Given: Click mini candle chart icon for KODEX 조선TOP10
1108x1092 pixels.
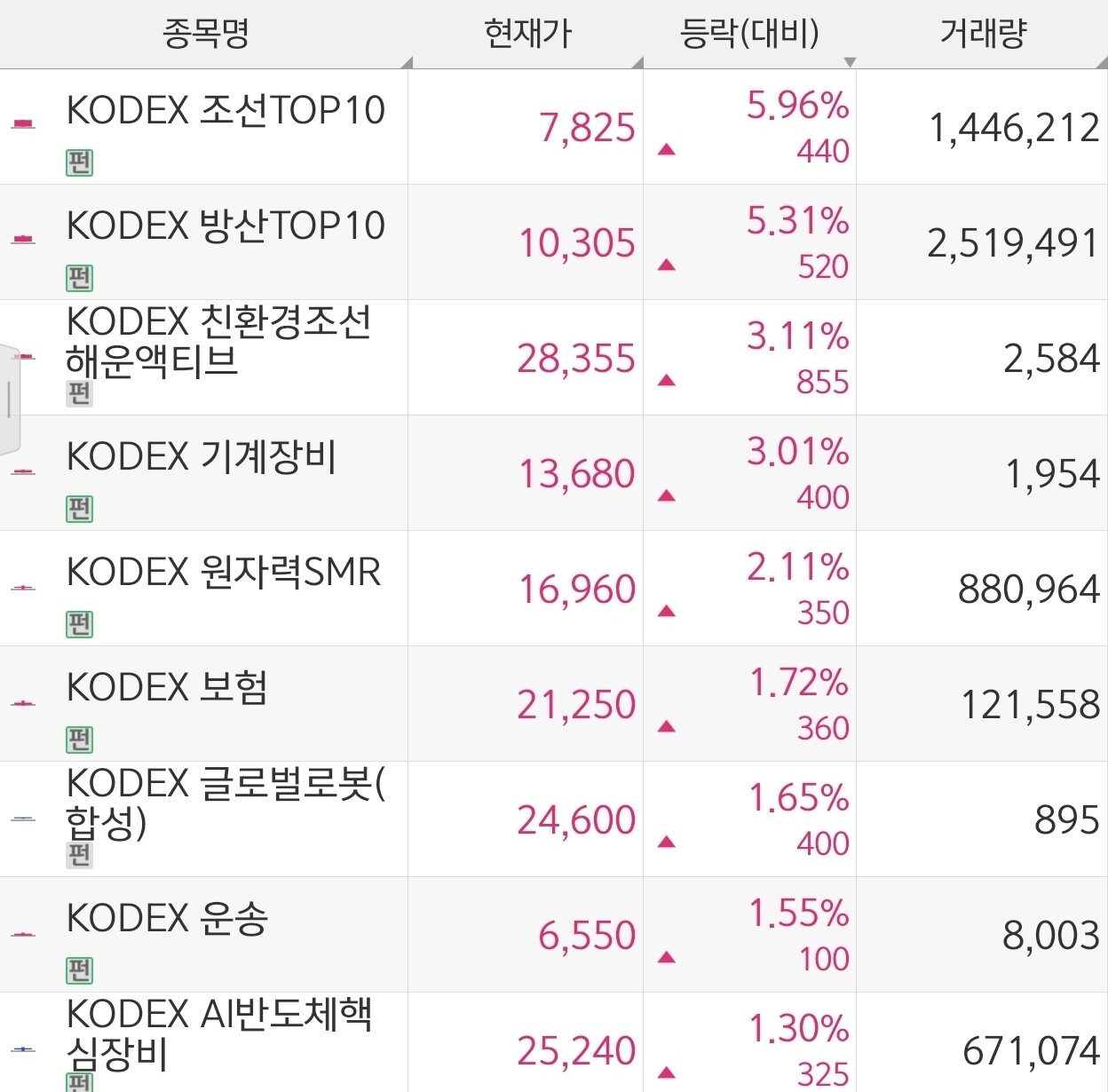Looking at the screenshot, I should click(23, 124).
